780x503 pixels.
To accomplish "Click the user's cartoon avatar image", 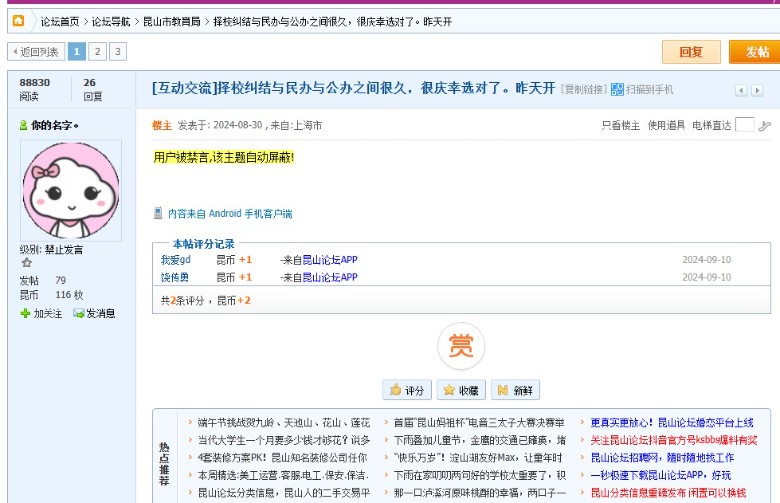I will (x=70, y=190).
